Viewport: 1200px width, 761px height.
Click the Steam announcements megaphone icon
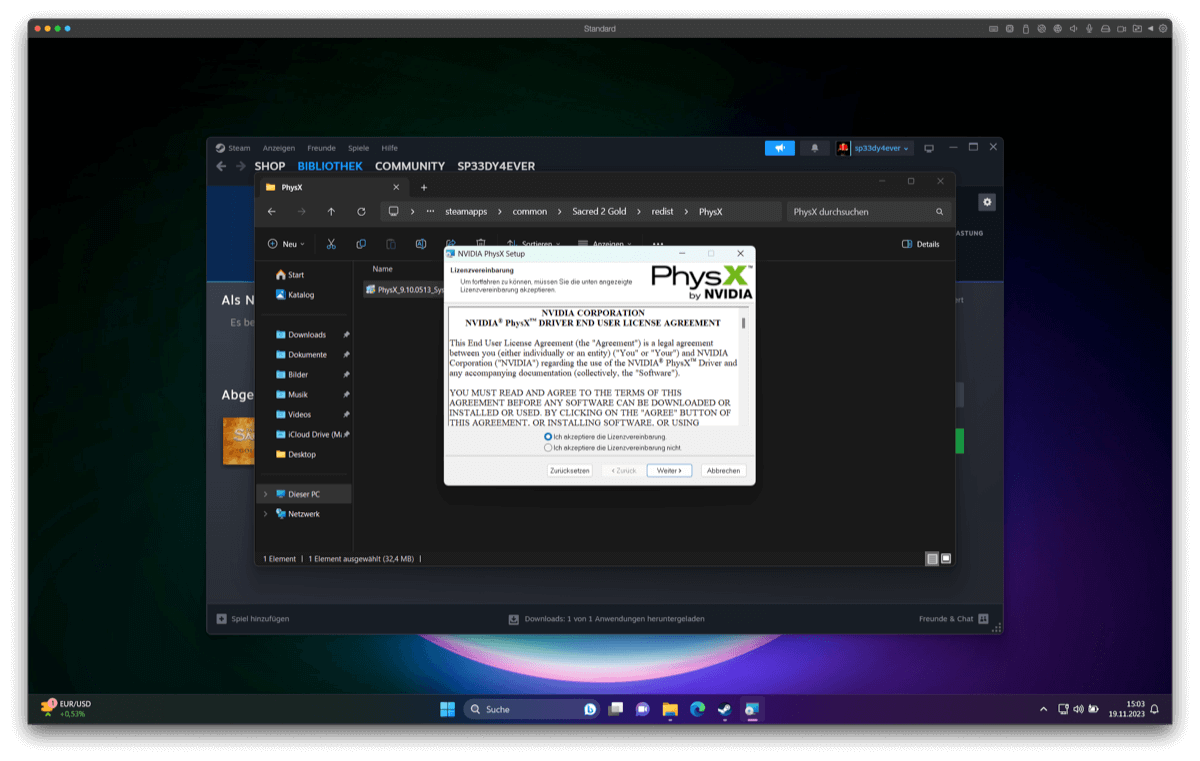coord(779,148)
